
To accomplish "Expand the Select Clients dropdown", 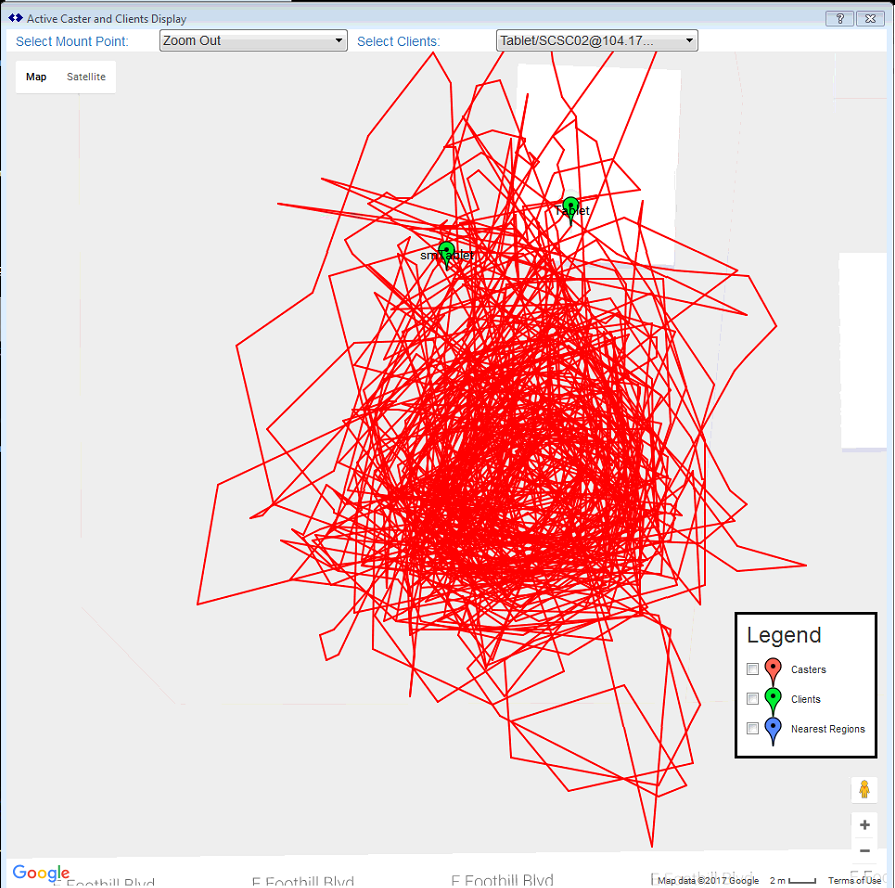I will (597, 41).
